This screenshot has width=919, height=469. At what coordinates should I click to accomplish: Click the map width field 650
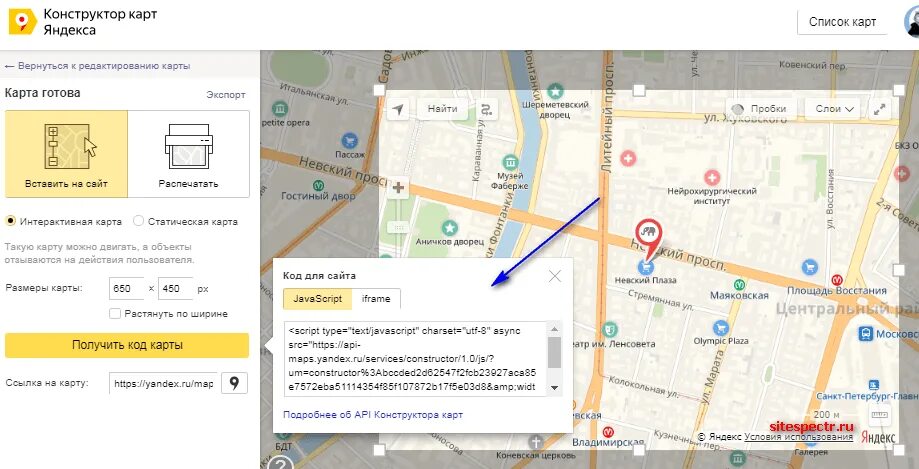[x=126, y=288]
